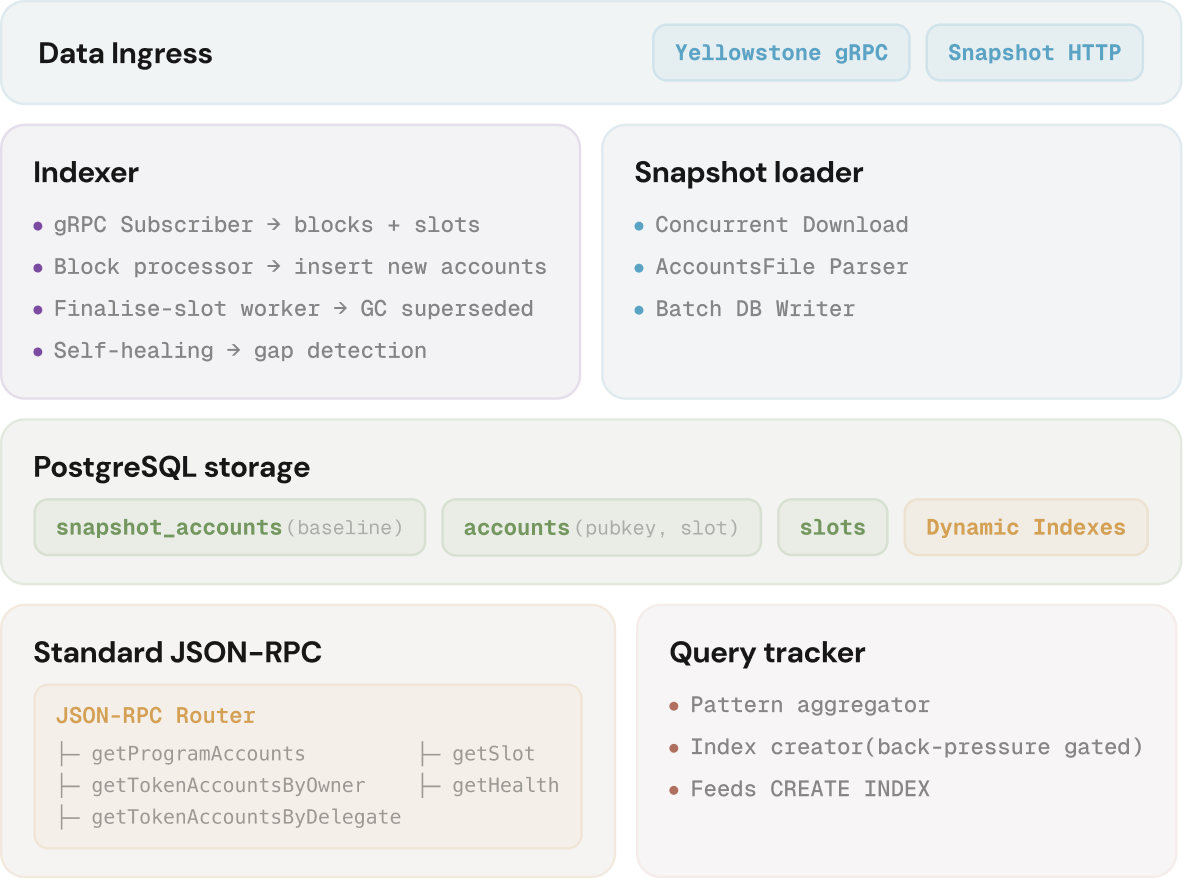The width and height of the screenshot is (1183, 879).
Task: Click the getSlot method entry
Action: [493, 754]
